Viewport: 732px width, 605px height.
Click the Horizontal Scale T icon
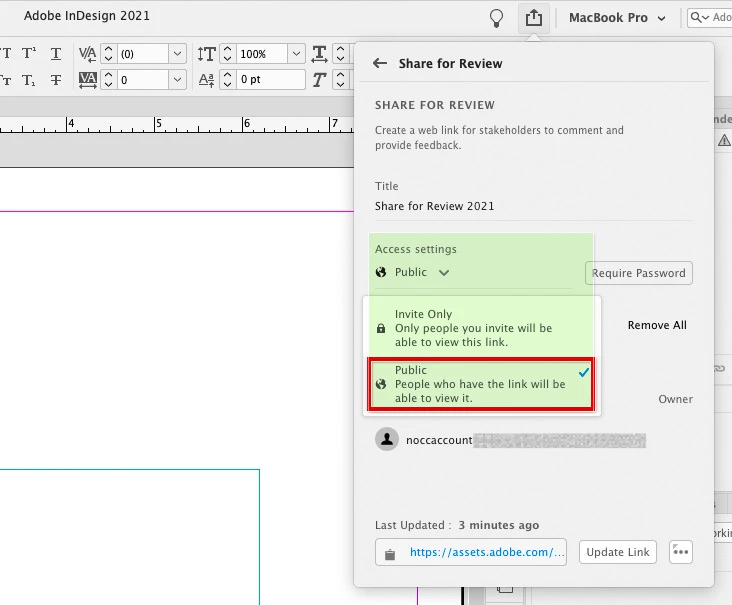pos(319,54)
